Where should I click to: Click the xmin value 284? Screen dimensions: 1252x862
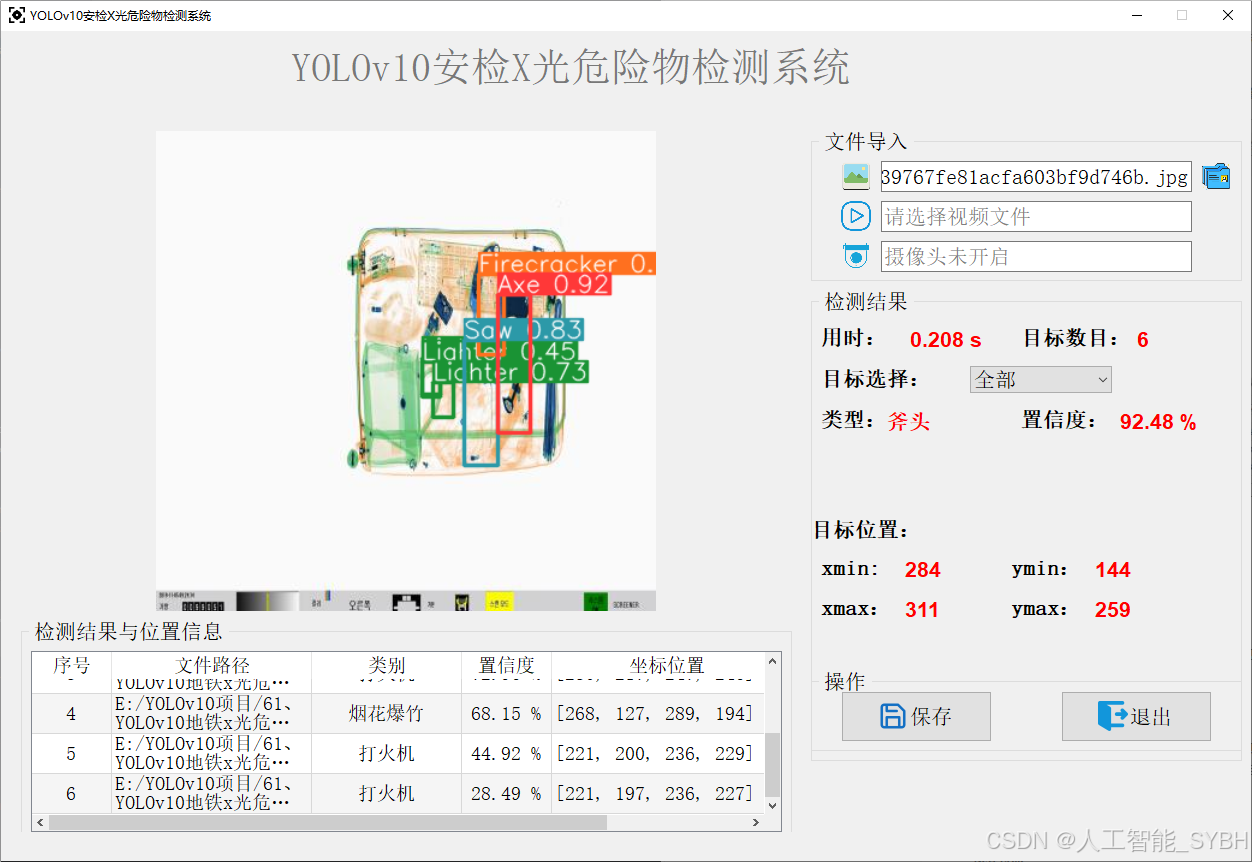tap(922, 570)
